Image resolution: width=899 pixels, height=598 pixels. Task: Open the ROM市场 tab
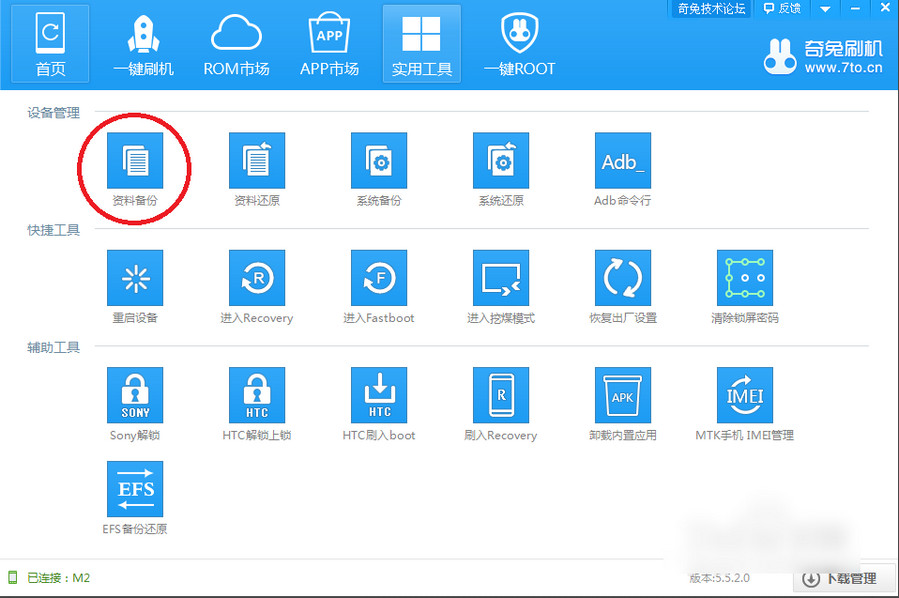coord(236,44)
